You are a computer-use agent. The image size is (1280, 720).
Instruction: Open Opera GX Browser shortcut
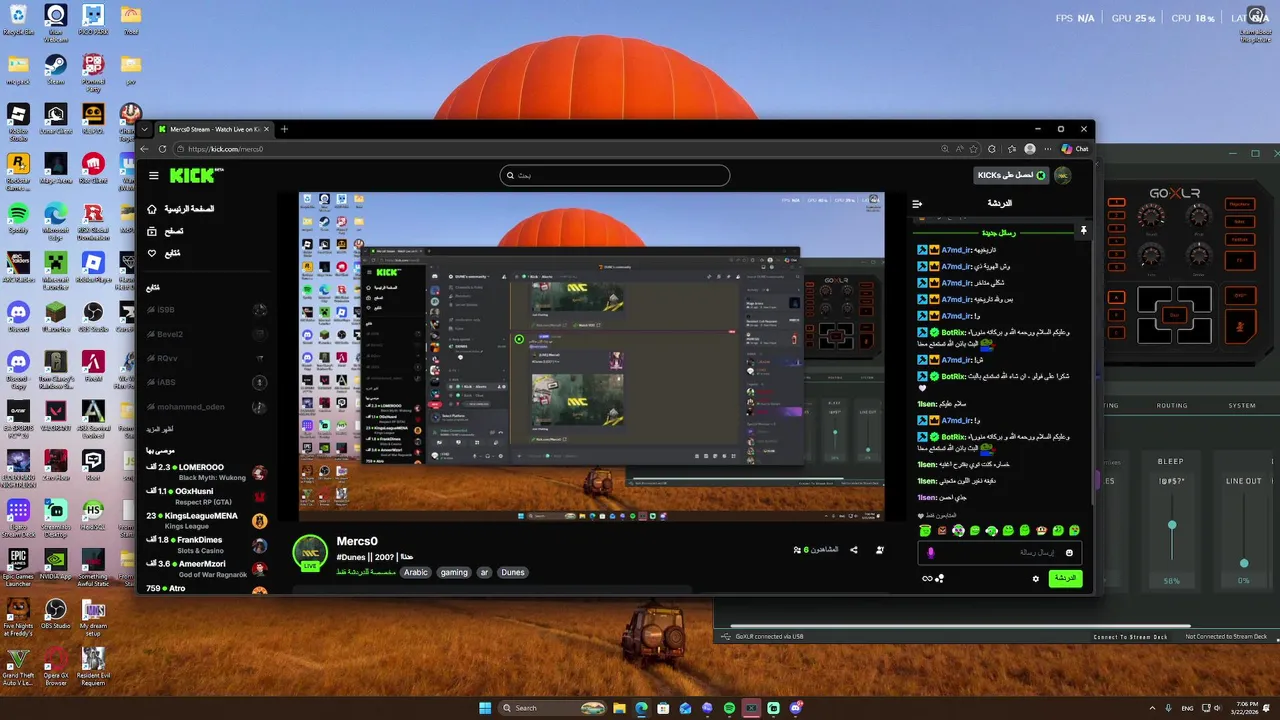(x=55, y=667)
